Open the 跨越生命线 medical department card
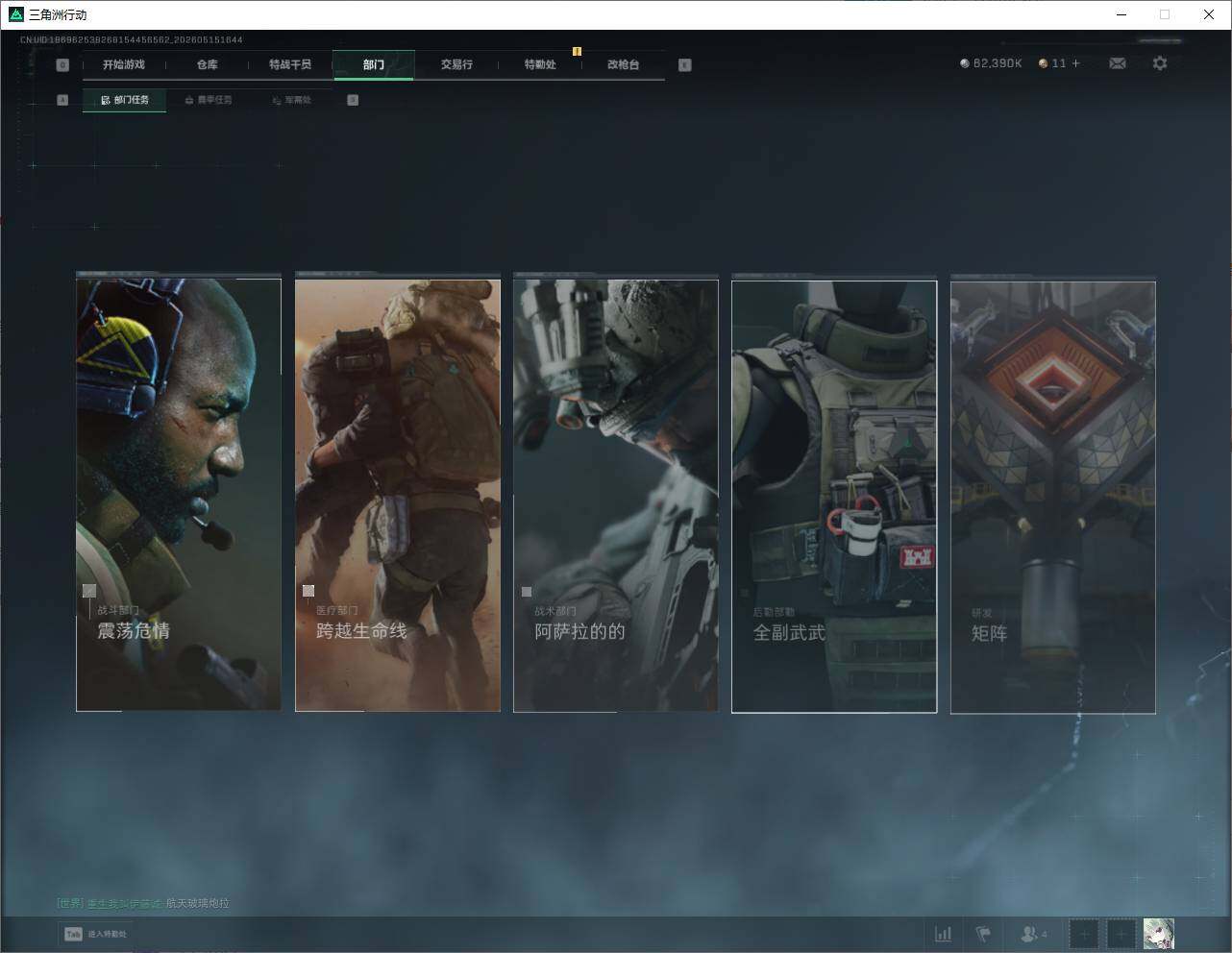The width and height of the screenshot is (1232, 953). click(398, 495)
